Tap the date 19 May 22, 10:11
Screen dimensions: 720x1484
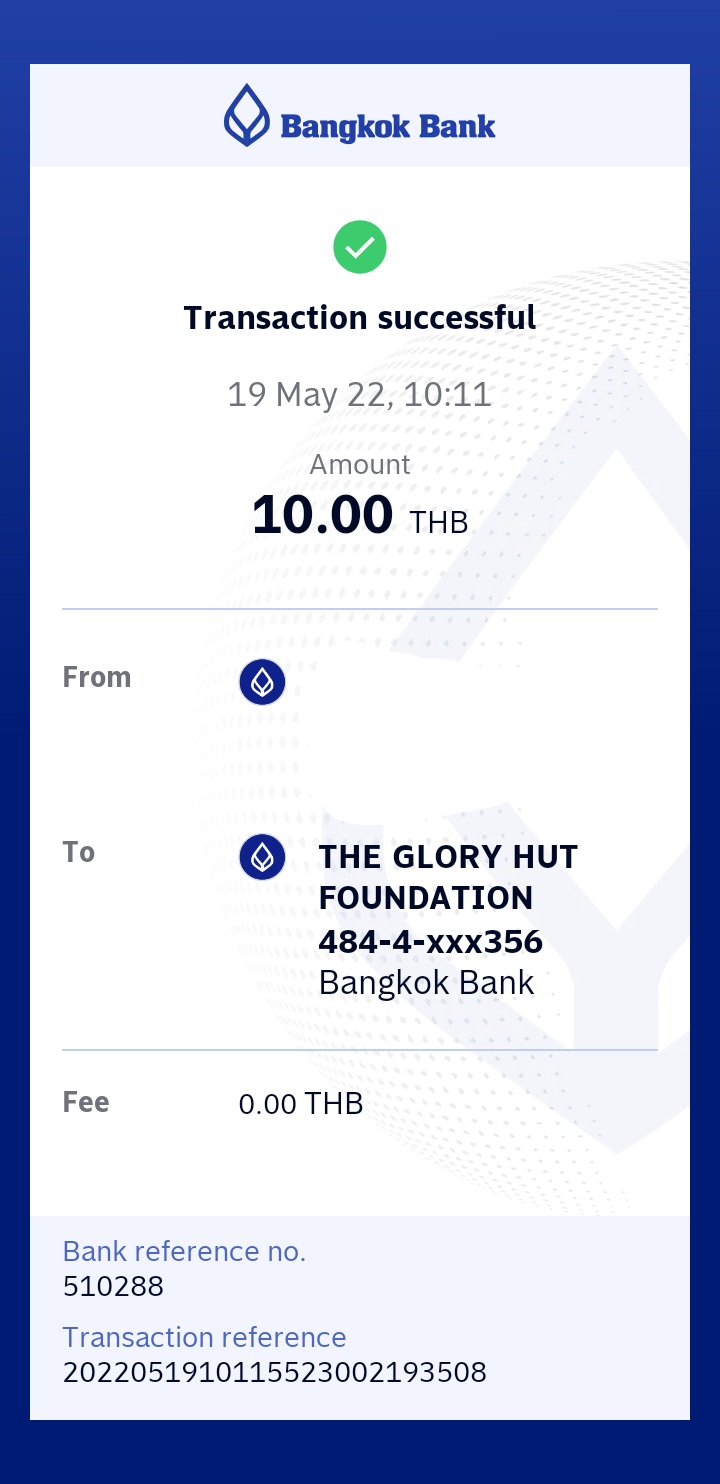pyautogui.click(x=360, y=394)
